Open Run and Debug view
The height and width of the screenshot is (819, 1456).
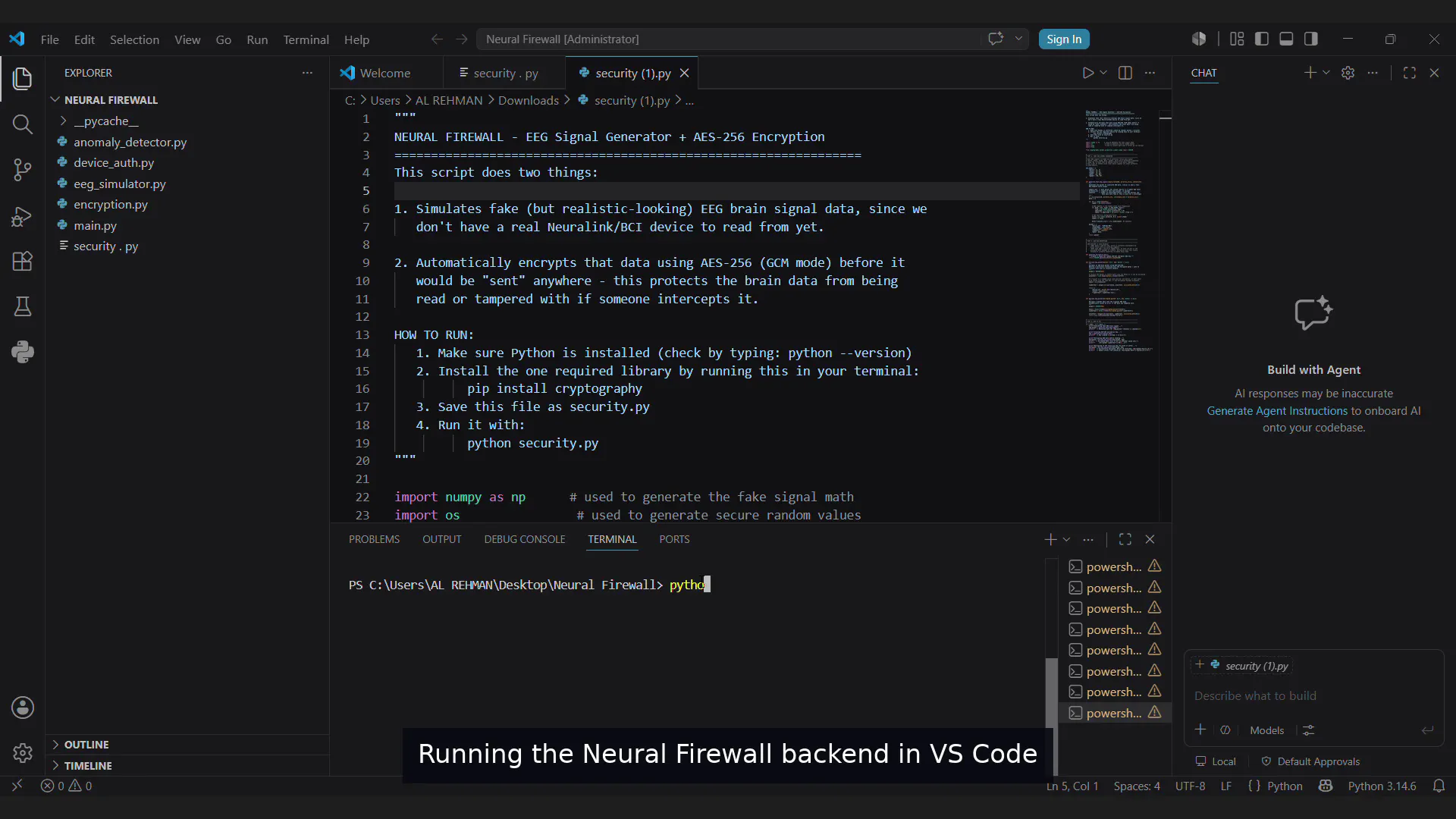point(23,216)
